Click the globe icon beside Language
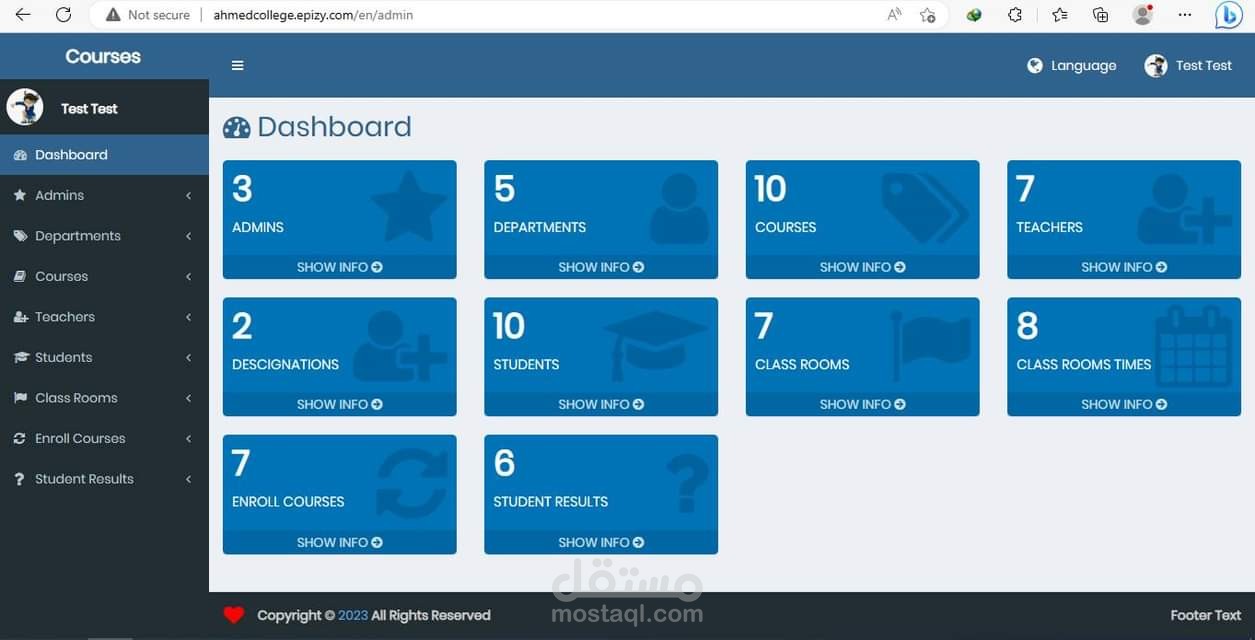Viewport: 1255px width, 640px height. 1035,66
